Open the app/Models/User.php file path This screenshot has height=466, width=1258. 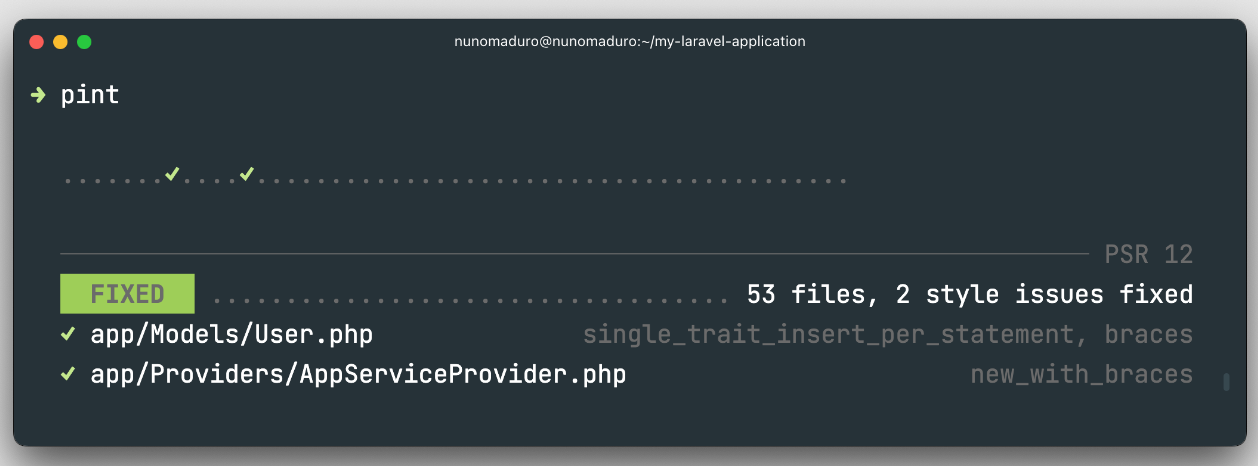[231, 335]
